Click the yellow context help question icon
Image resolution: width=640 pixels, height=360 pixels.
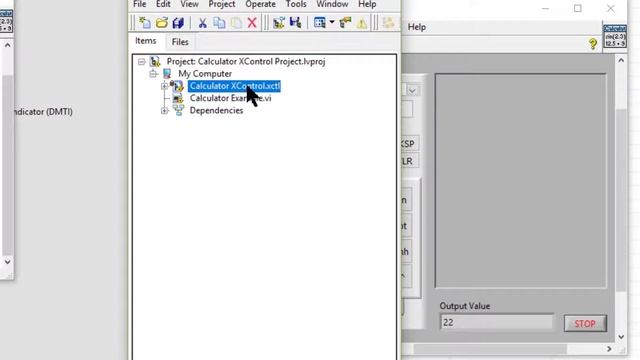[x=593, y=43]
